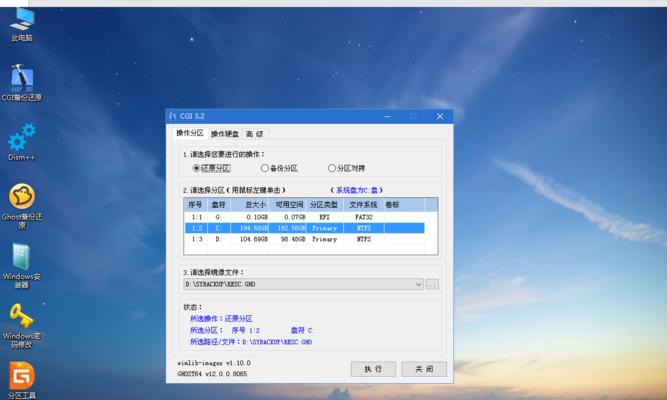
Task: Switch to the 操作分区 tab
Action: (190, 133)
